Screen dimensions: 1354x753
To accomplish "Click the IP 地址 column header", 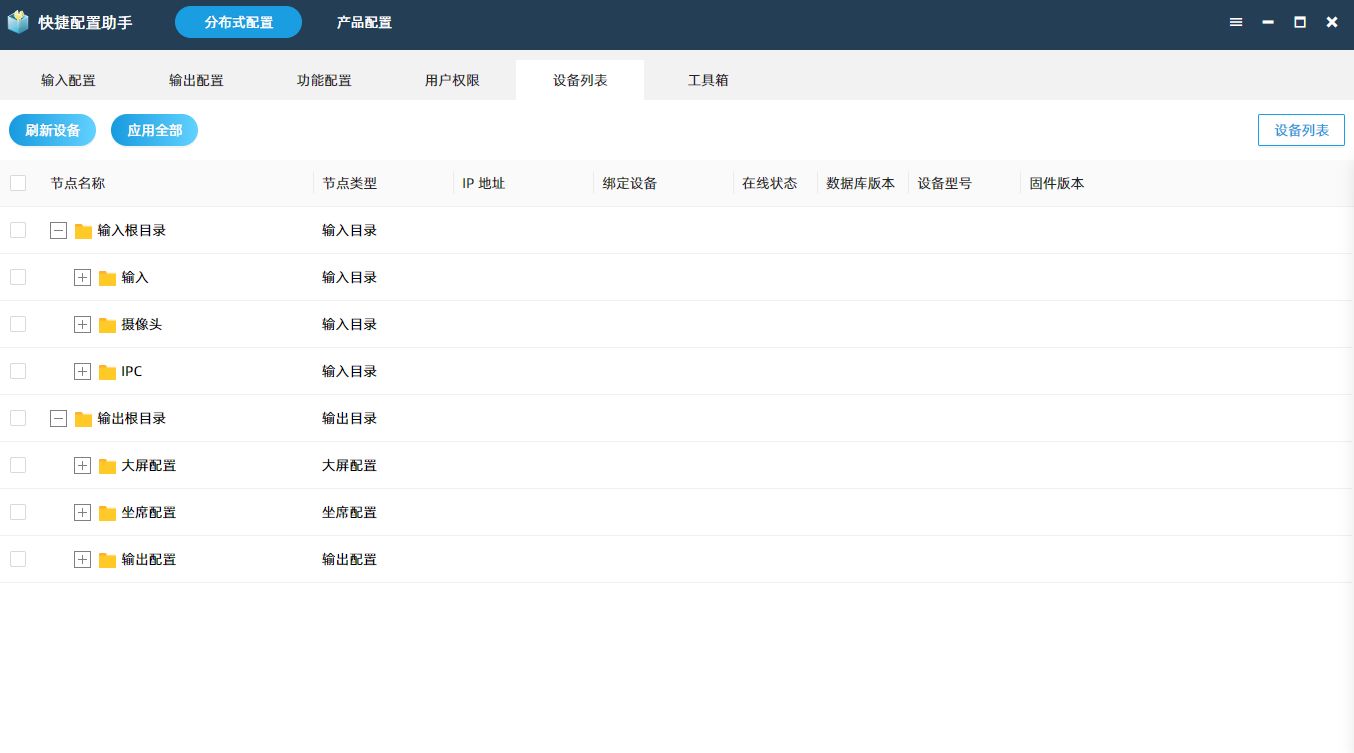I will (484, 183).
